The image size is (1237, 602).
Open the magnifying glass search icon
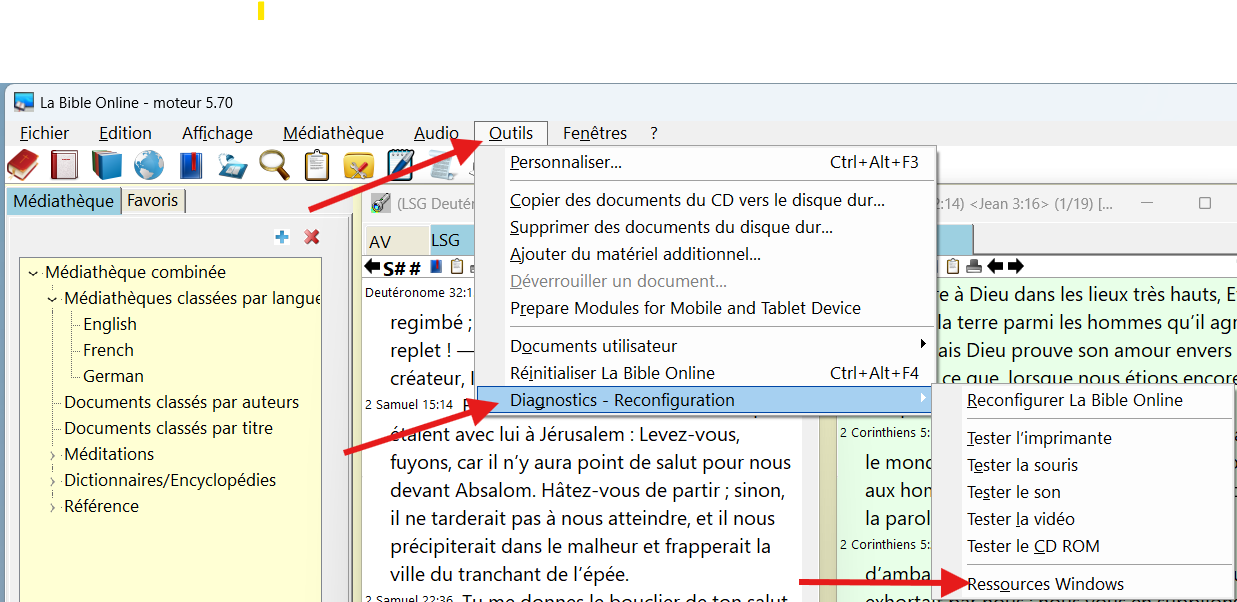(275, 165)
